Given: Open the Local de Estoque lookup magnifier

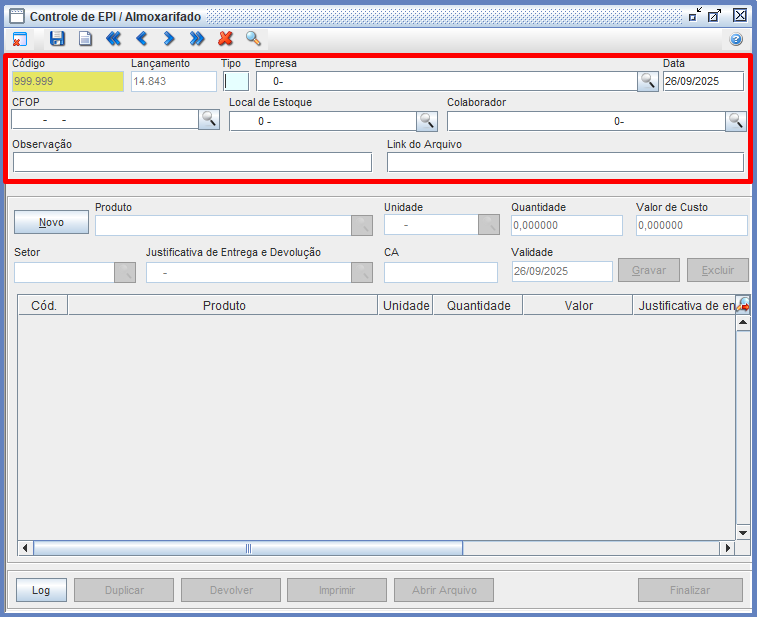Looking at the screenshot, I should pos(427,121).
